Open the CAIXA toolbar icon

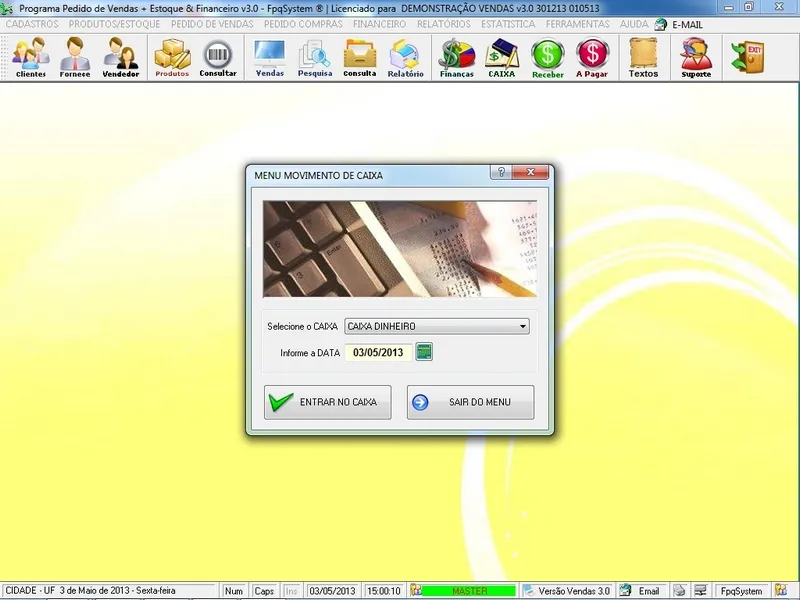tap(501, 57)
